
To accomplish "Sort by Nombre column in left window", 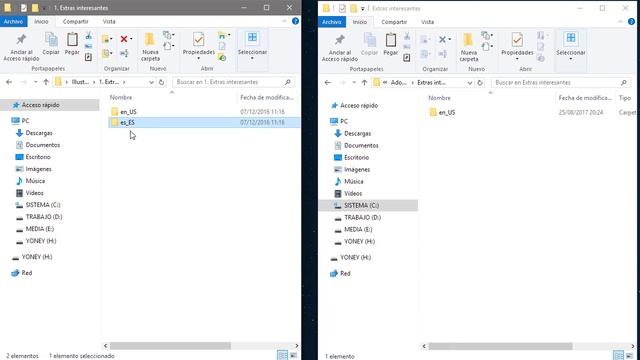I will pos(121,98).
